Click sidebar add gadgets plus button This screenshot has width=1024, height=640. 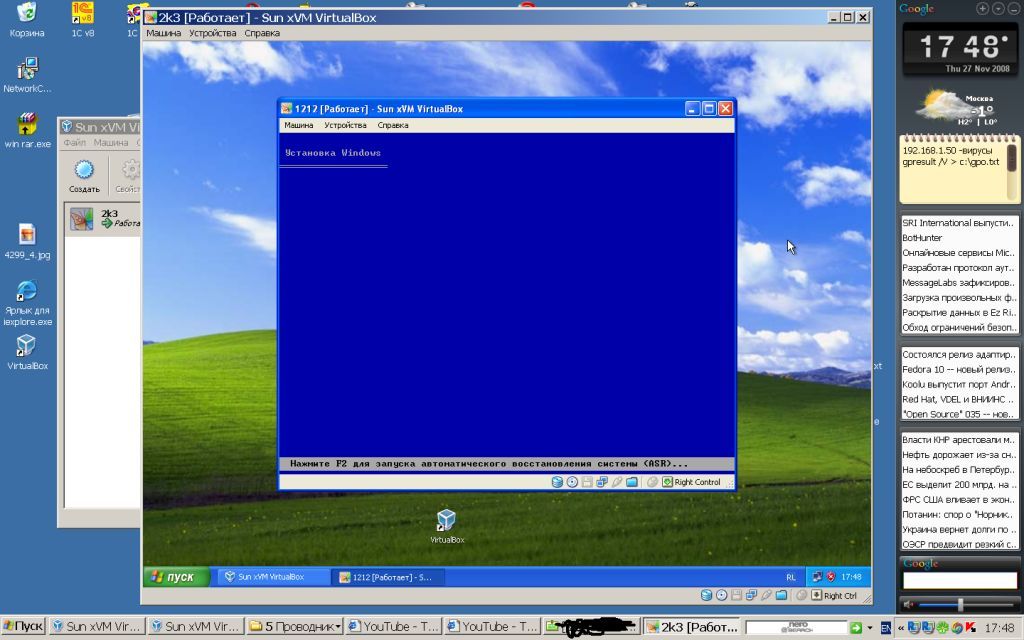tap(982, 8)
